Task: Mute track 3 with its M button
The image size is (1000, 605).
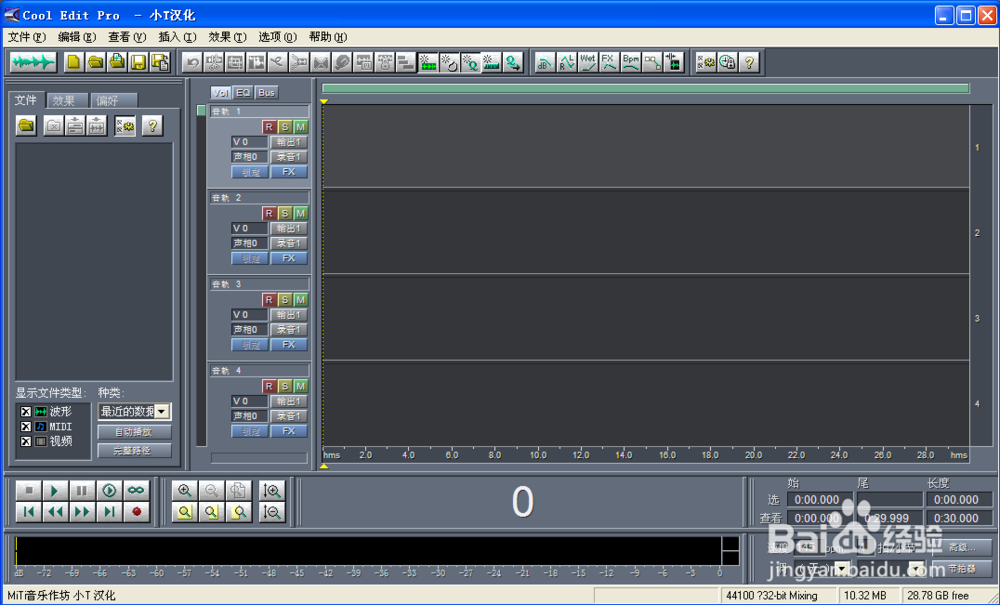Action: (300, 299)
